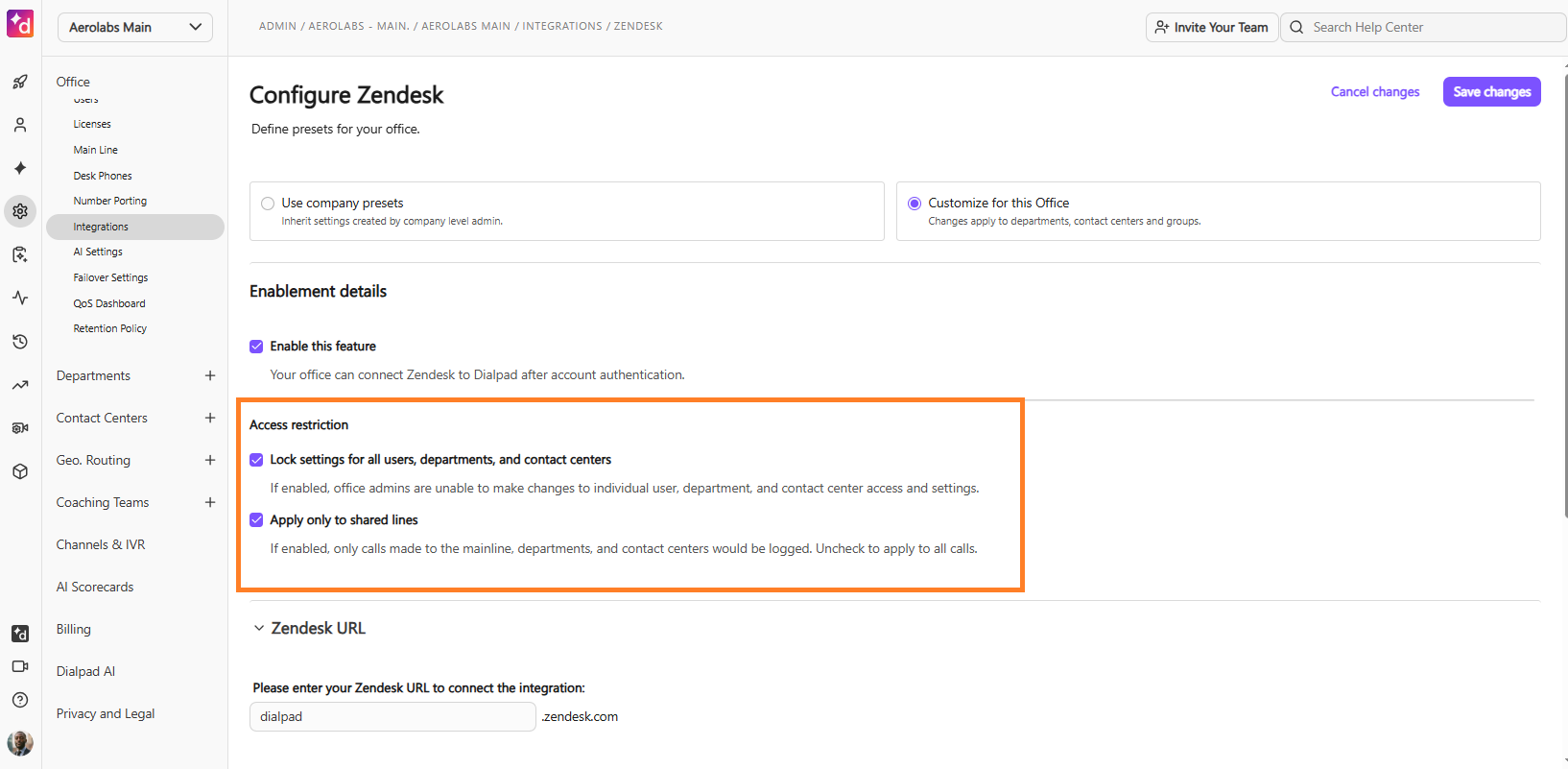Click Cancel changes link
Image resolution: width=1568 pixels, height=769 pixels.
click(1375, 92)
